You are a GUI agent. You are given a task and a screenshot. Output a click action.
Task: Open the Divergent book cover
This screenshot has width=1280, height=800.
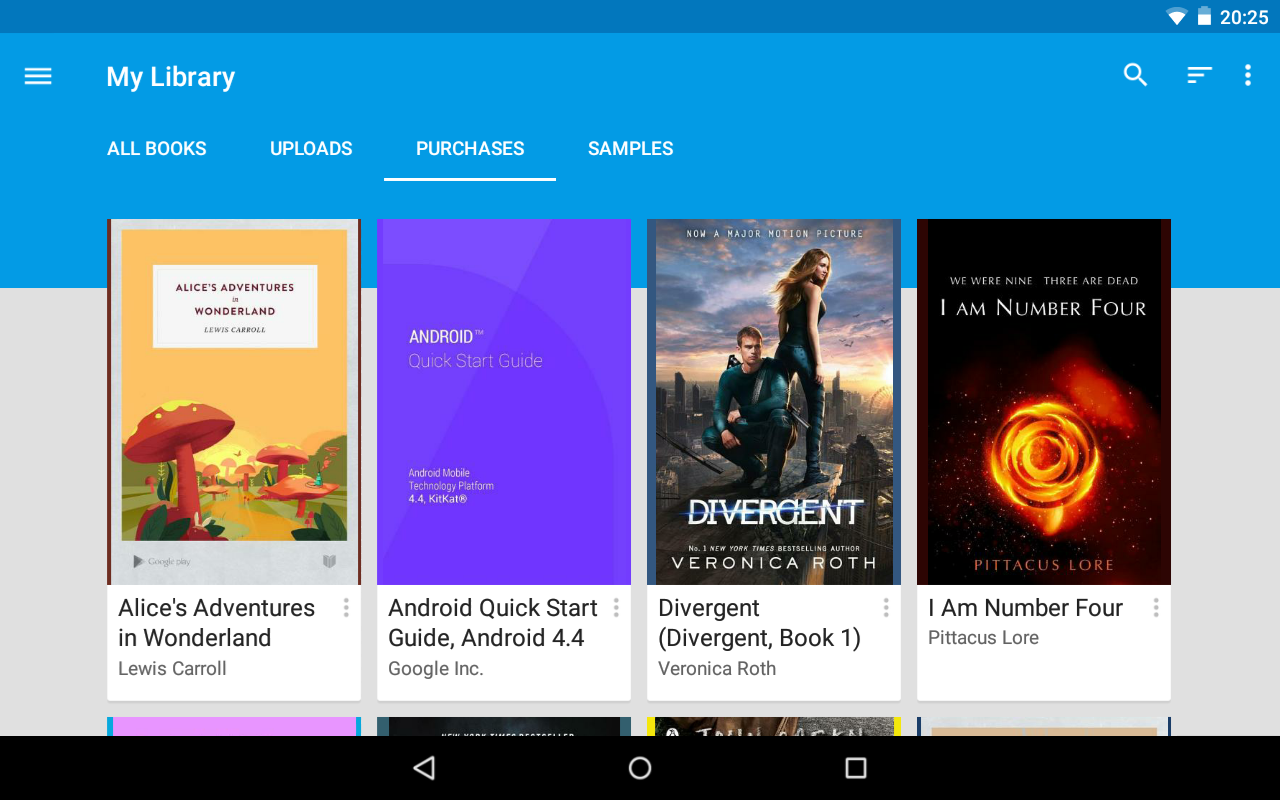point(774,401)
